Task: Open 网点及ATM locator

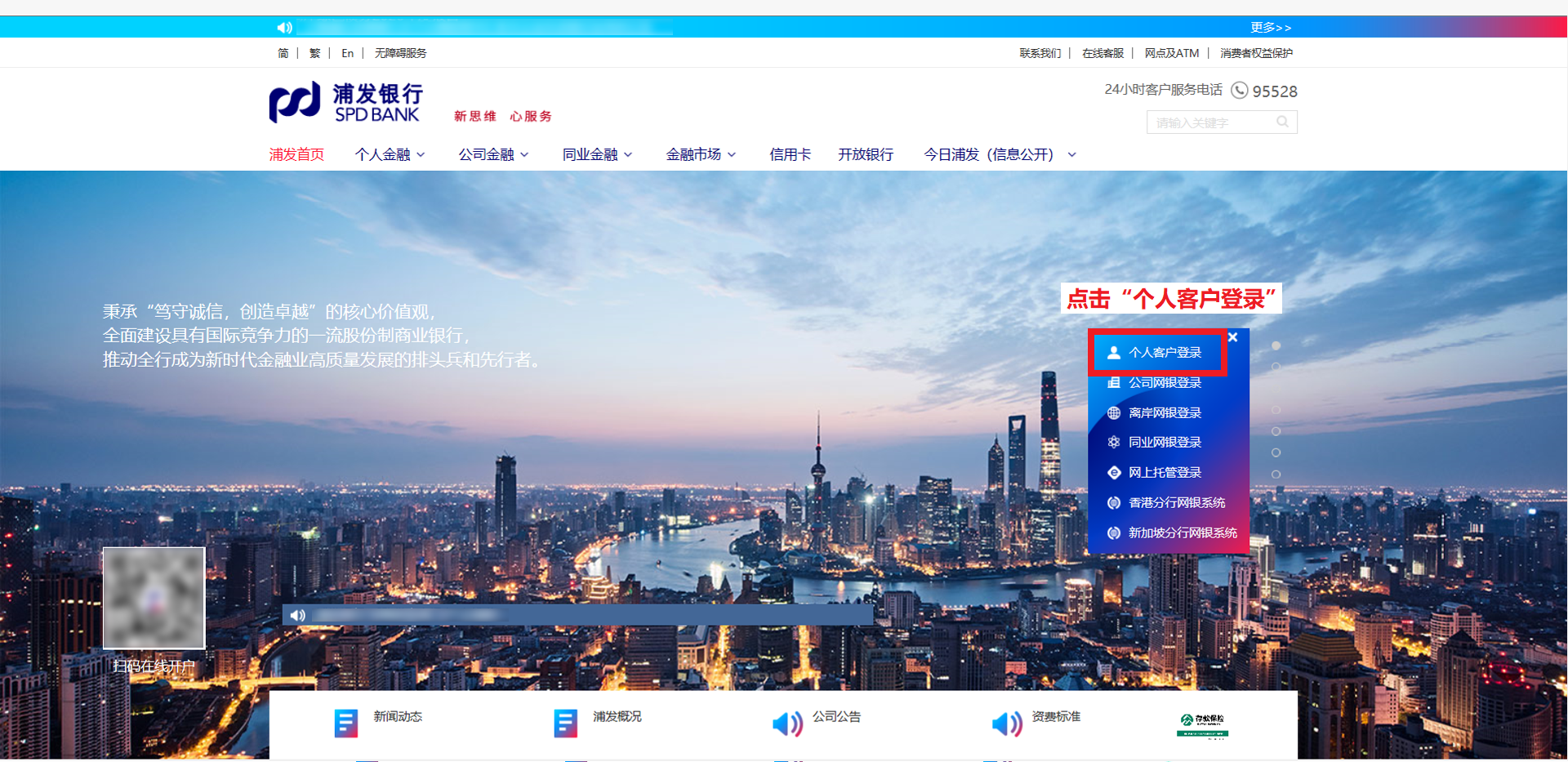Action: (x=1172, y=53)
